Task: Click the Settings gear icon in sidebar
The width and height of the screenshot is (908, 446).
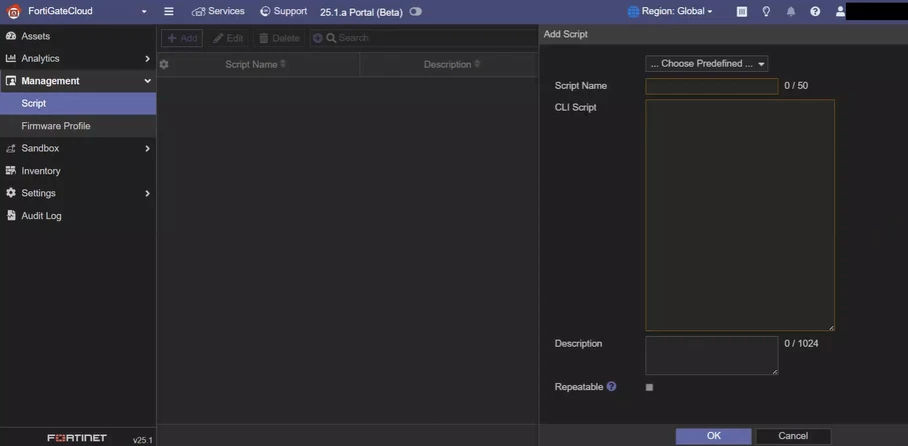Action: (10, 193)
